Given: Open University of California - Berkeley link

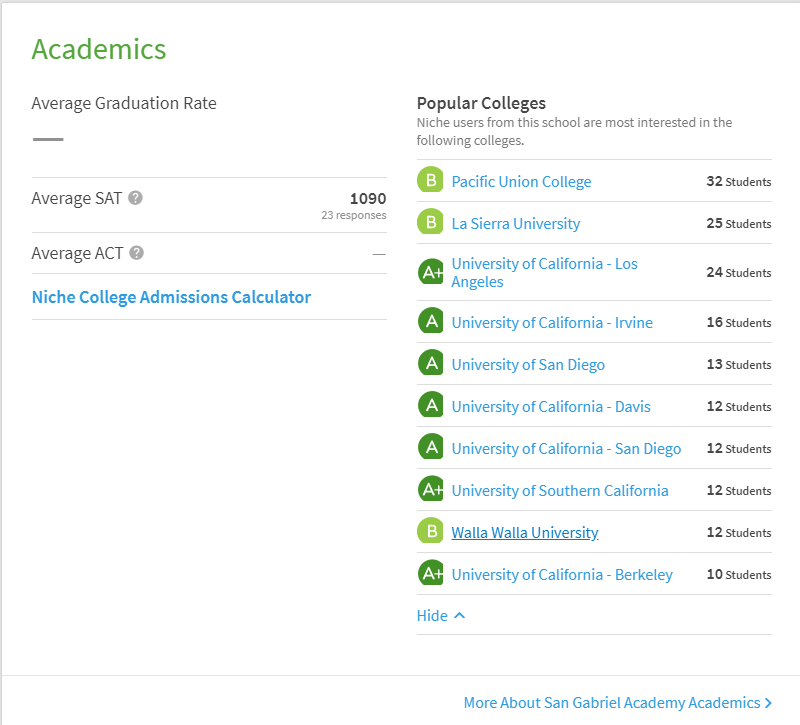Looking at the screenshot, I should click(x=562, y=574).
